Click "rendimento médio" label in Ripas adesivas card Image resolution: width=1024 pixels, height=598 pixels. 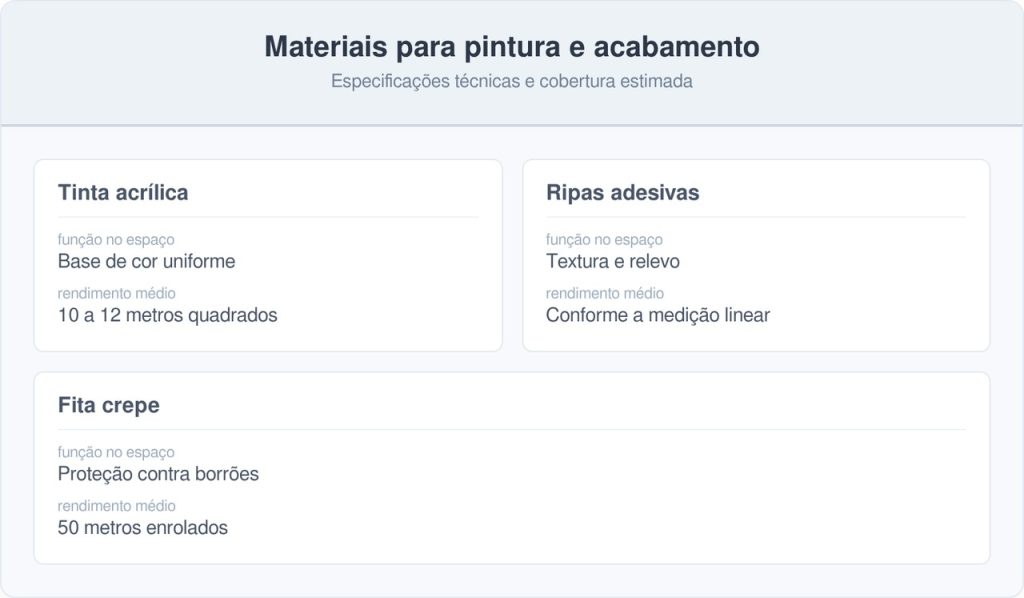point(604,294)
